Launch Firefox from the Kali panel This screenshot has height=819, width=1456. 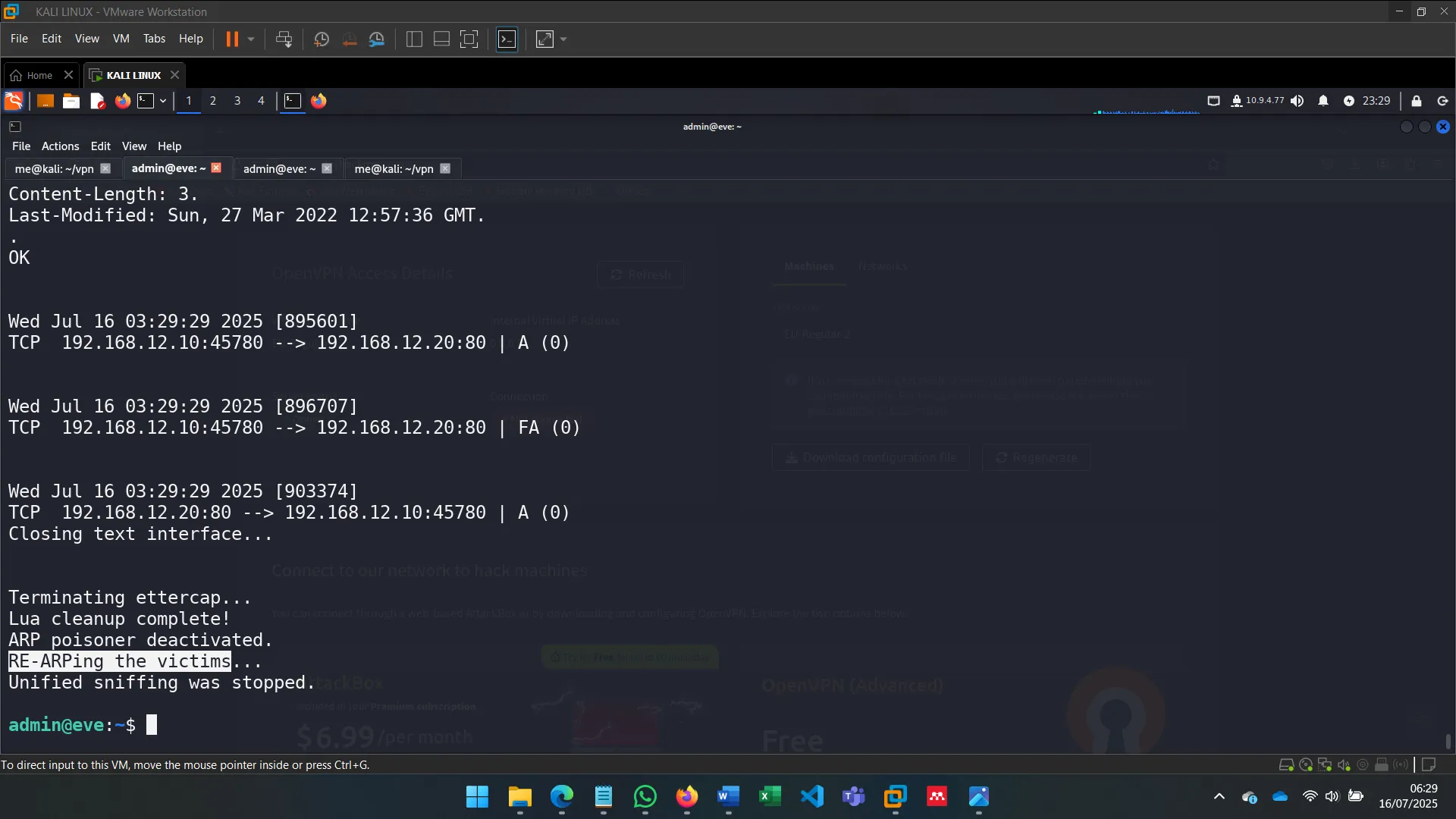(x=122, y=101)
